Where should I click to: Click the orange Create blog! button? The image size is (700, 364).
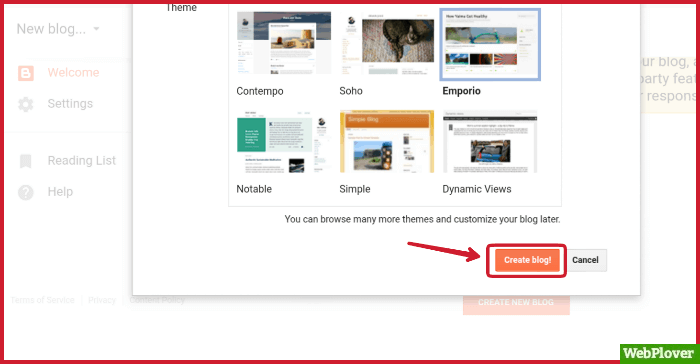pyautogui.click(x=527, y=260)
